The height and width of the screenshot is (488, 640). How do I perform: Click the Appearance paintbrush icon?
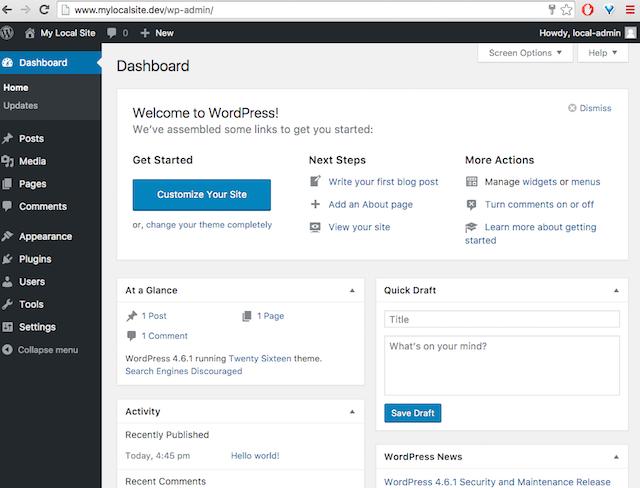[x=9, y=237]
